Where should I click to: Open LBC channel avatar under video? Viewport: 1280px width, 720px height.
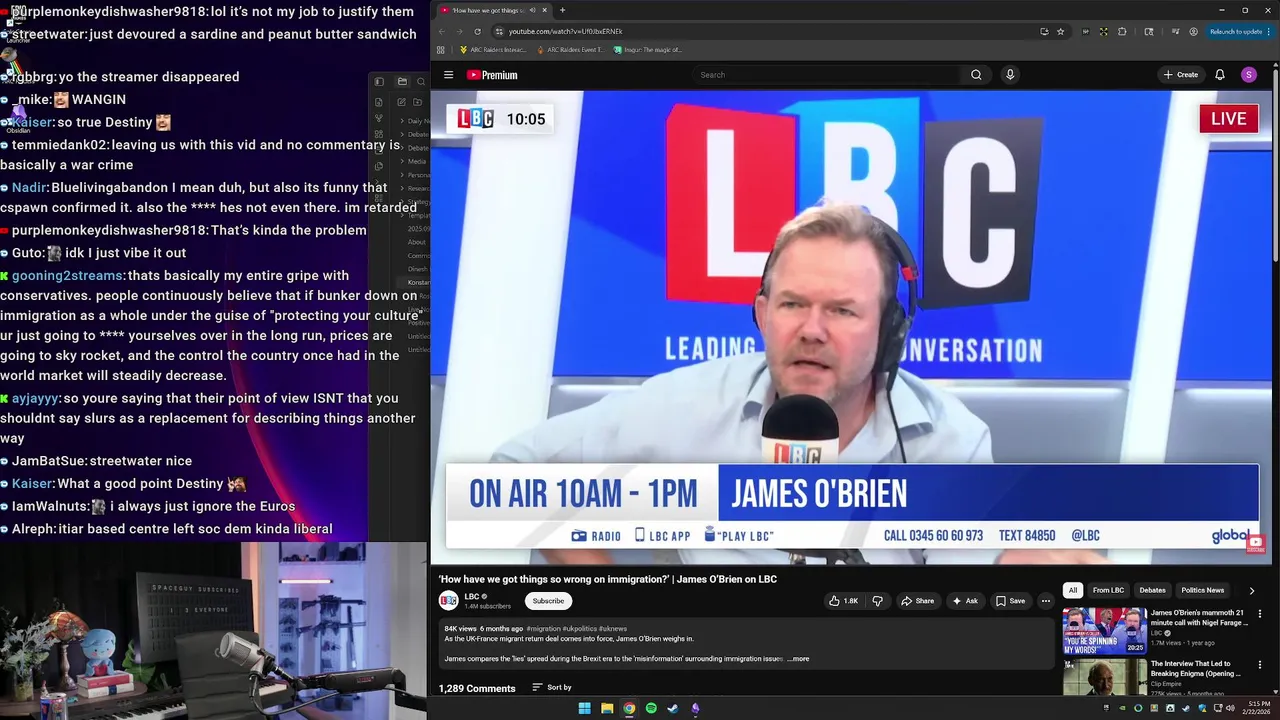coord(449,600)
